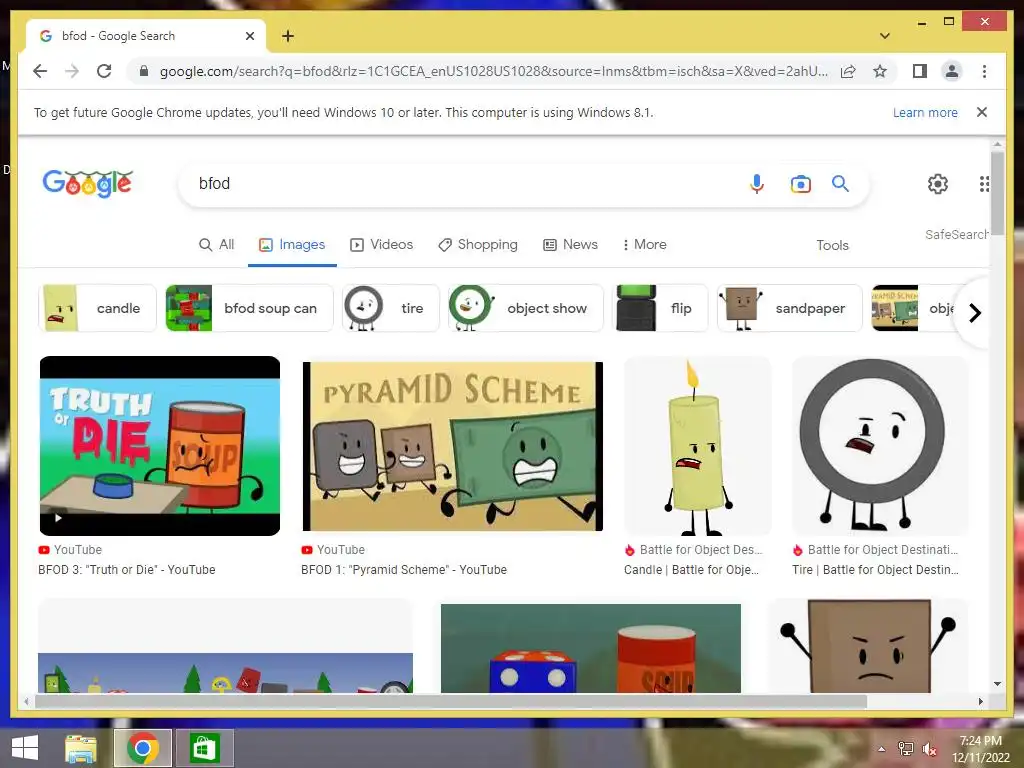
Task: Open BFOD 1 "Pyramid Scheme" YouTube link
Action: [404, 569]
